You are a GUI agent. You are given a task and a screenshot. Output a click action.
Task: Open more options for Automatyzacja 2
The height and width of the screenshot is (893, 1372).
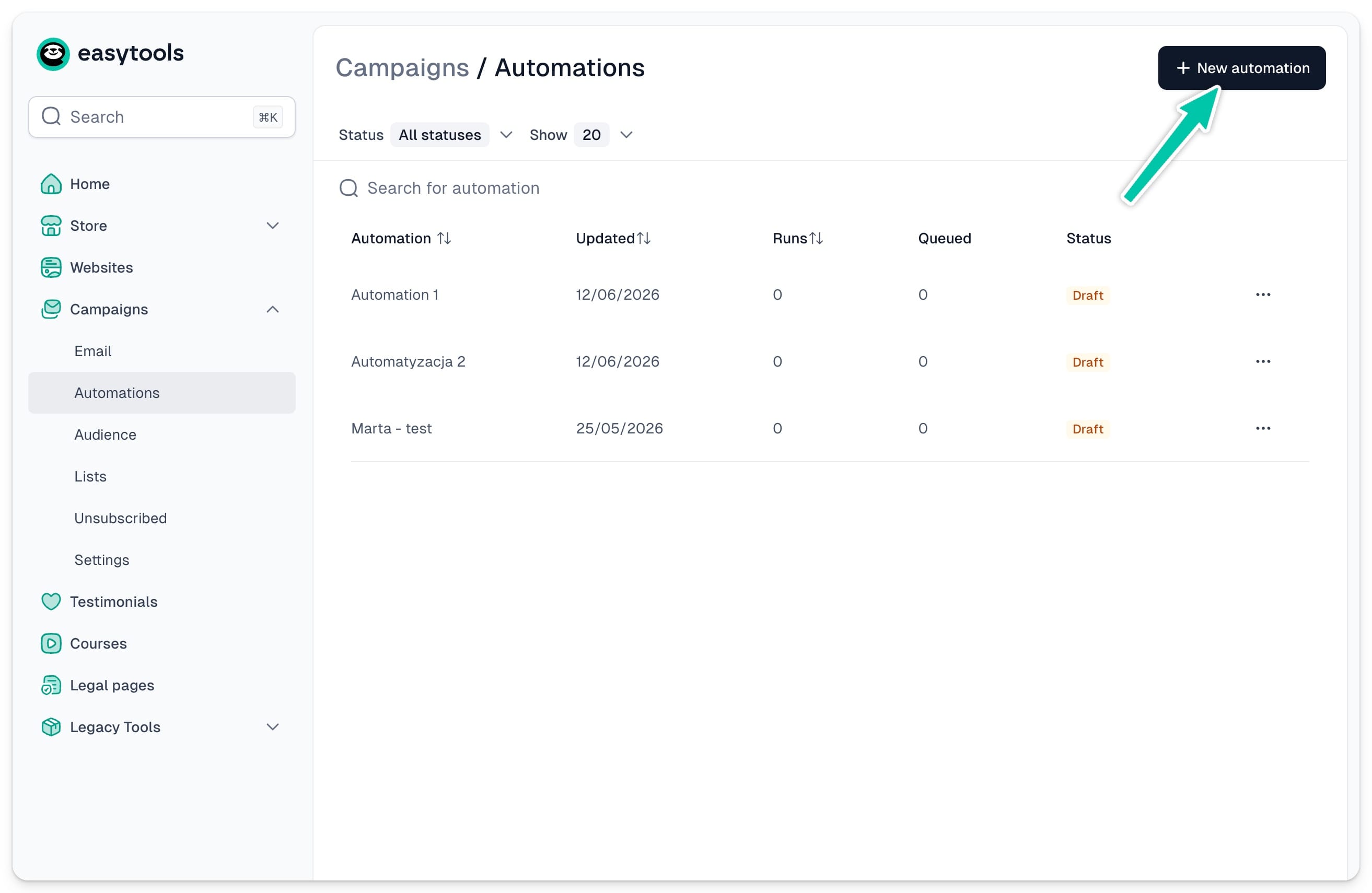[x=1263, y=361]
